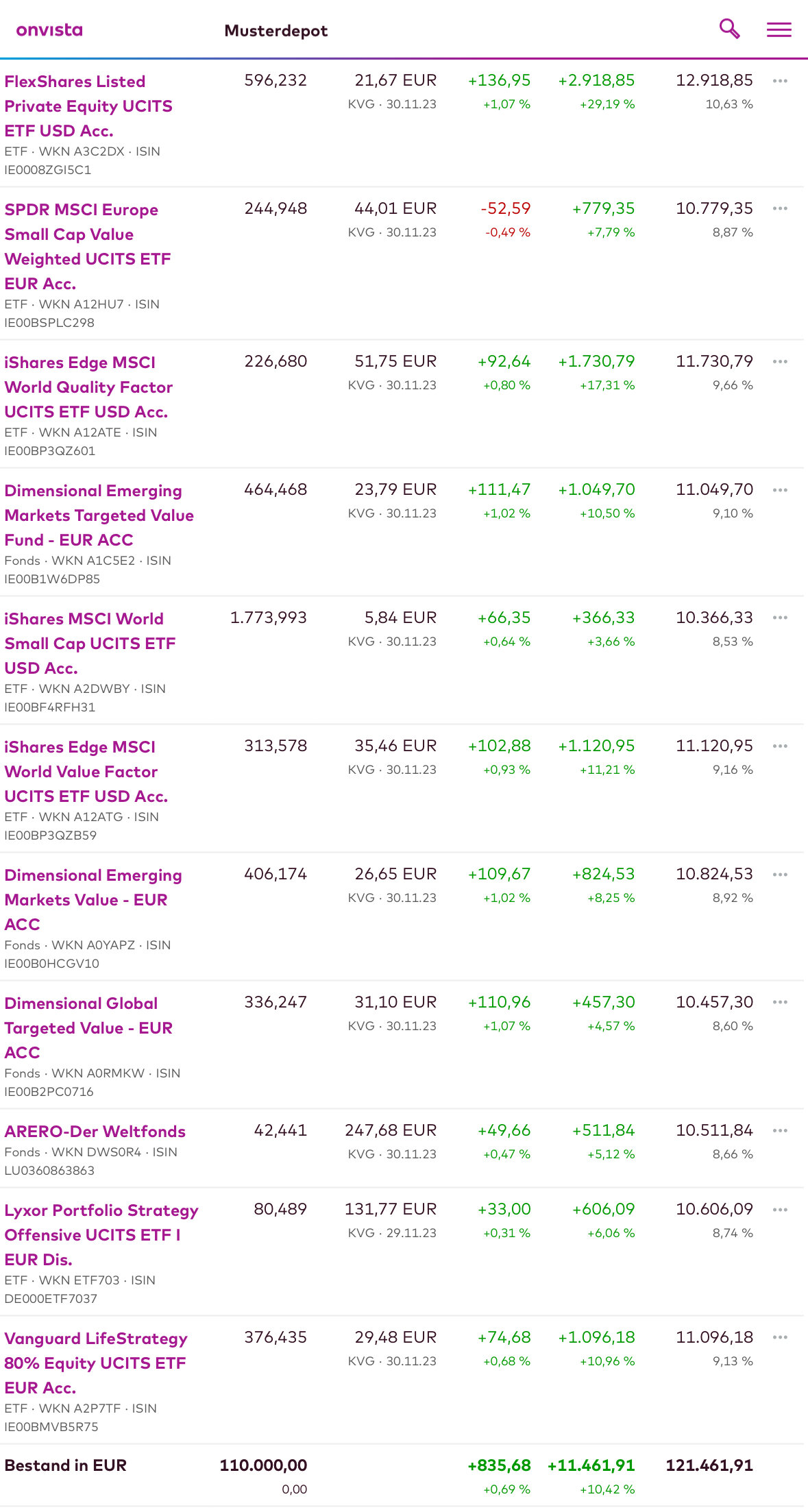This screenshot has height=1512, width=808.
Task: Show more actions for iShares World Quality Factor
Action: [x=780, y=361]
